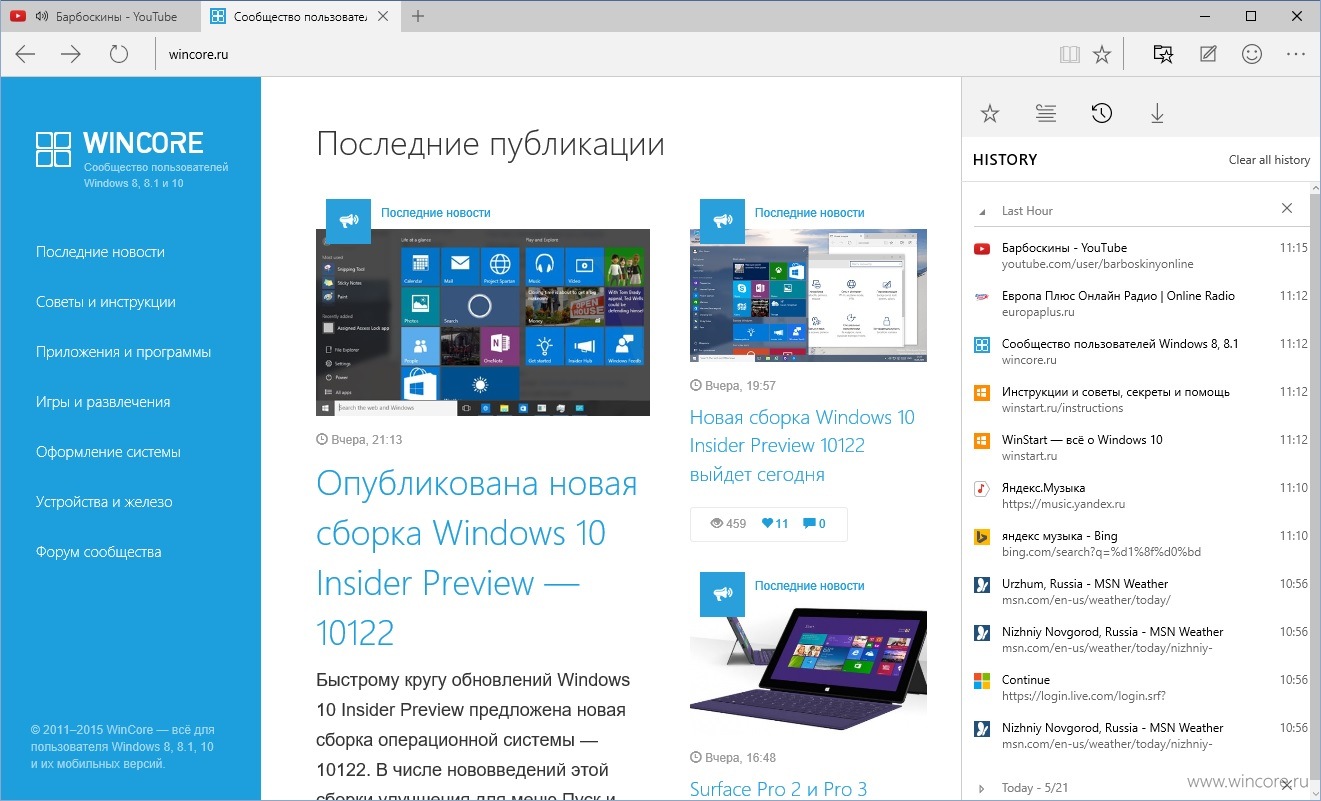Click megaphone icon above Surface Pro article
This screenshot has height=801, width=1321.
point(722,594)
